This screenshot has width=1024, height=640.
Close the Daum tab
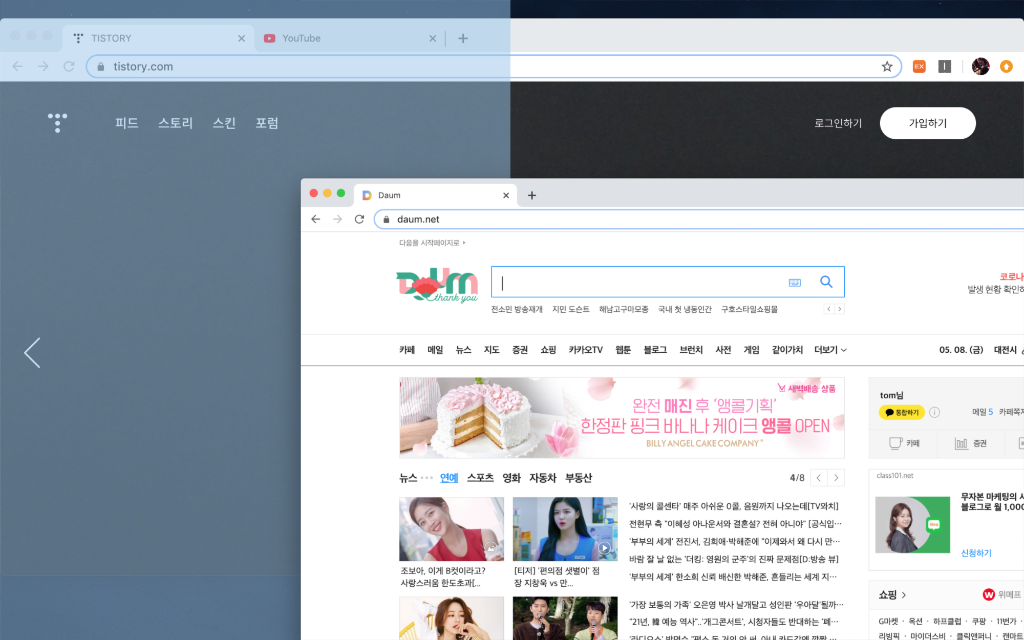coord(506,195)
